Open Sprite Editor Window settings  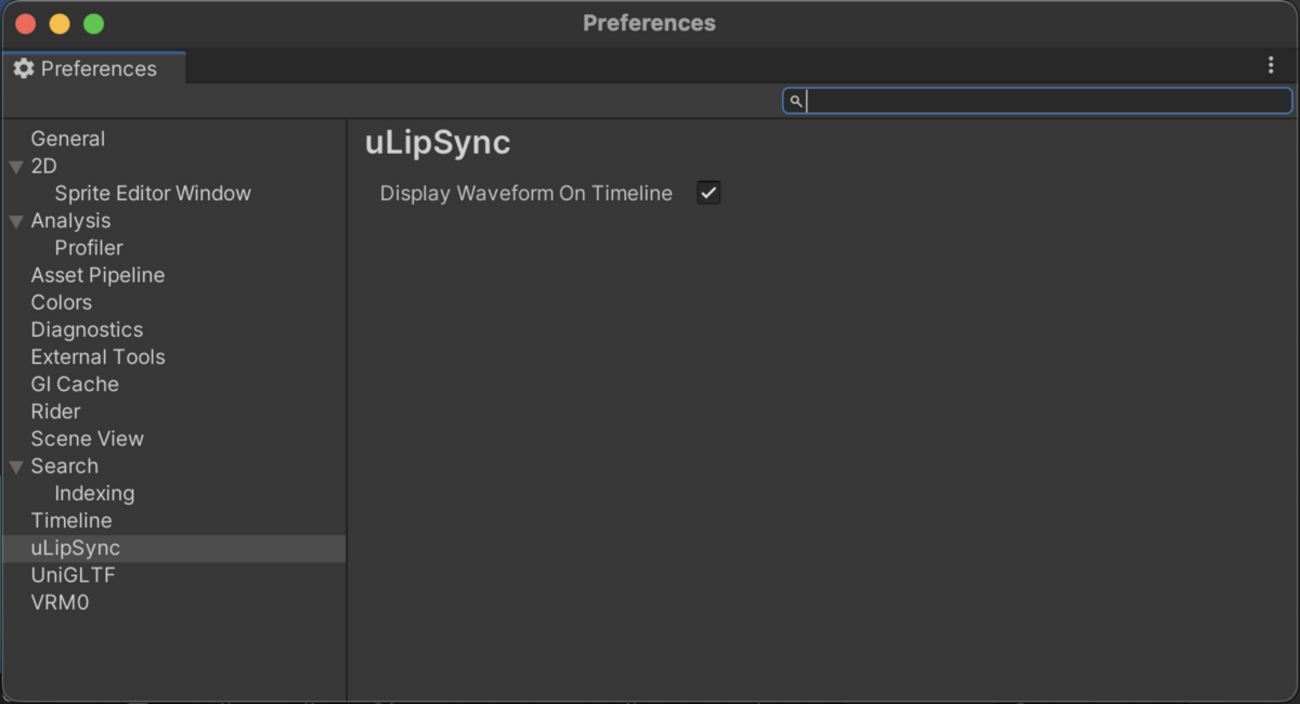[152, 193]
